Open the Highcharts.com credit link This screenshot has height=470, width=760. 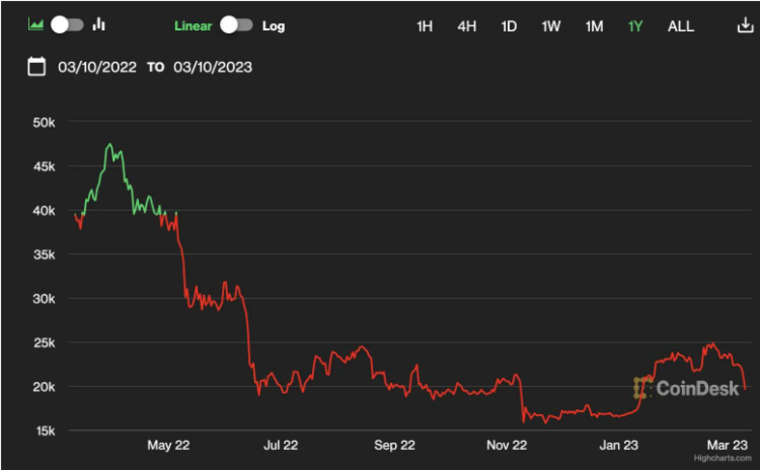click(722, 458)
